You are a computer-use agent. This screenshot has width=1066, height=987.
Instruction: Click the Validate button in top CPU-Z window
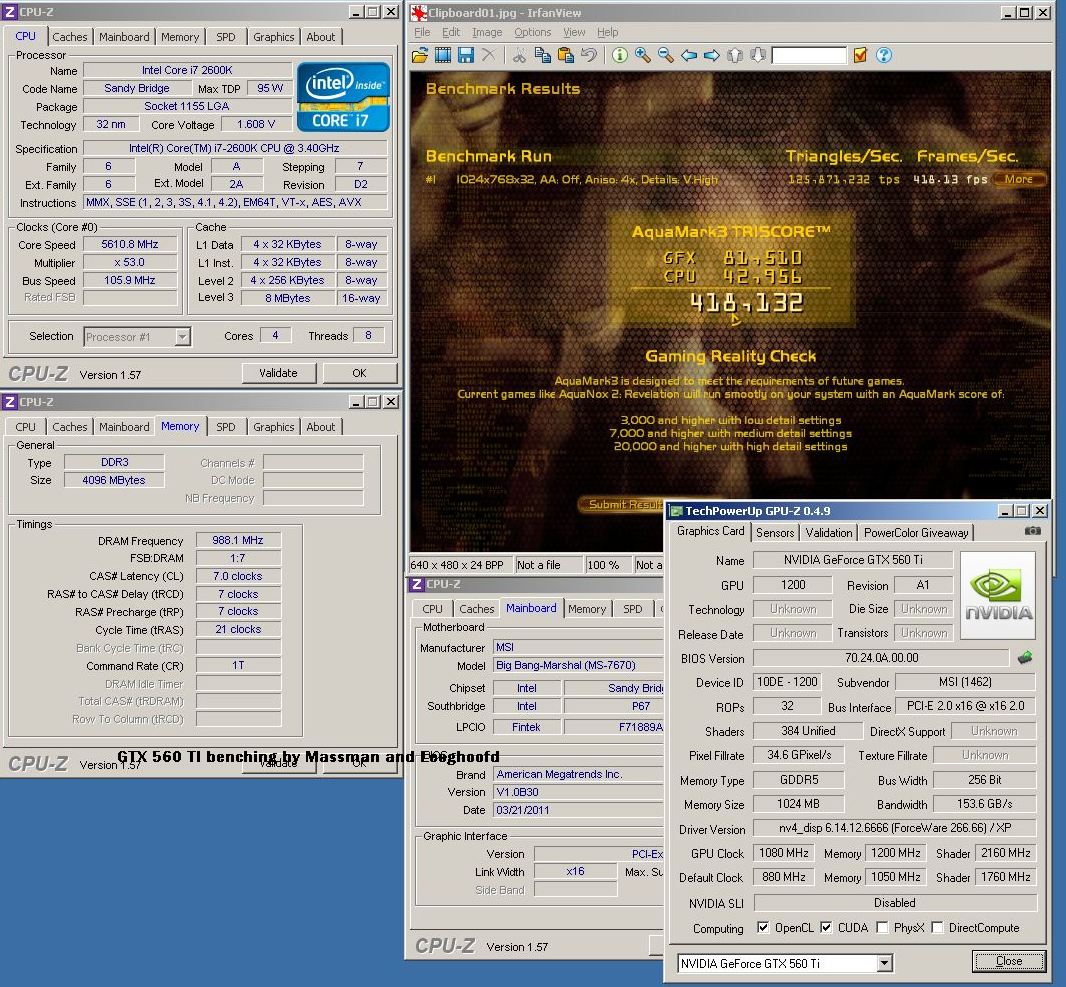tap(278, 373)
